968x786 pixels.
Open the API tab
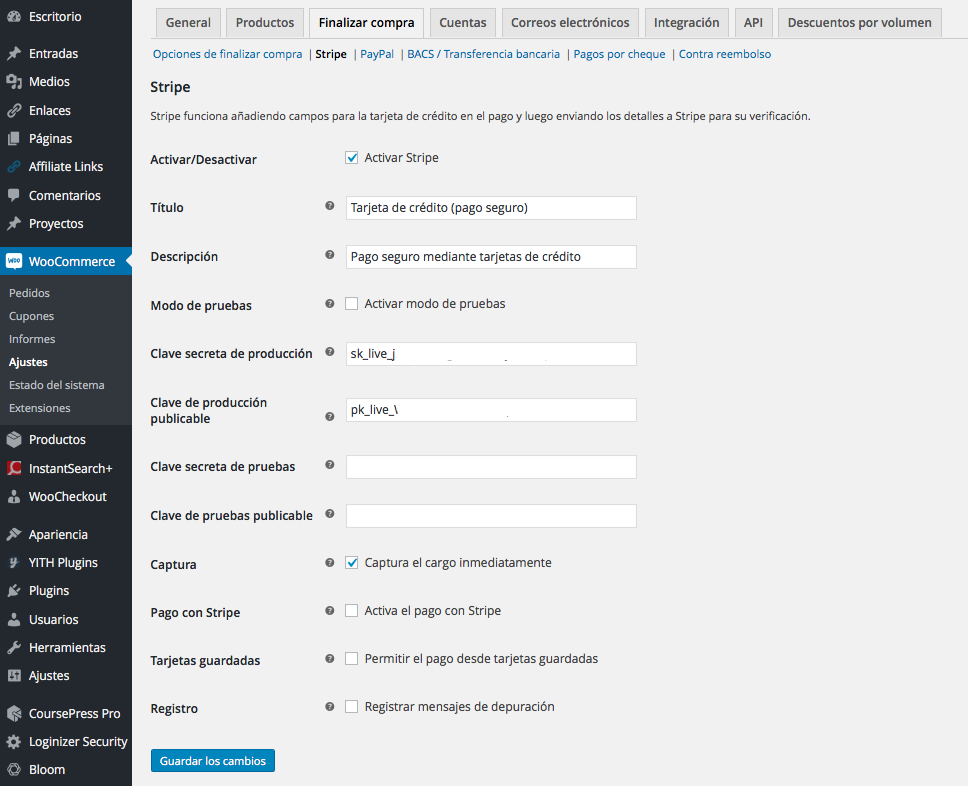pyautogui.click(x=753, y=23)
